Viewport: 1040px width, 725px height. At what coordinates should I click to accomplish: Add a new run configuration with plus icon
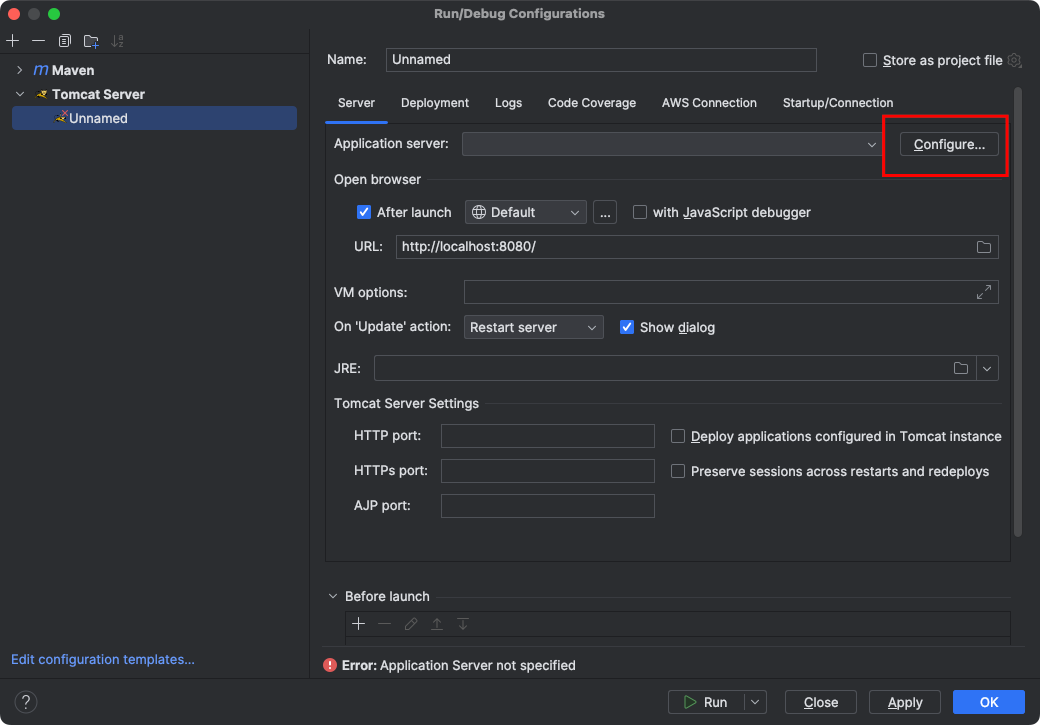click(x=13, y=41)
